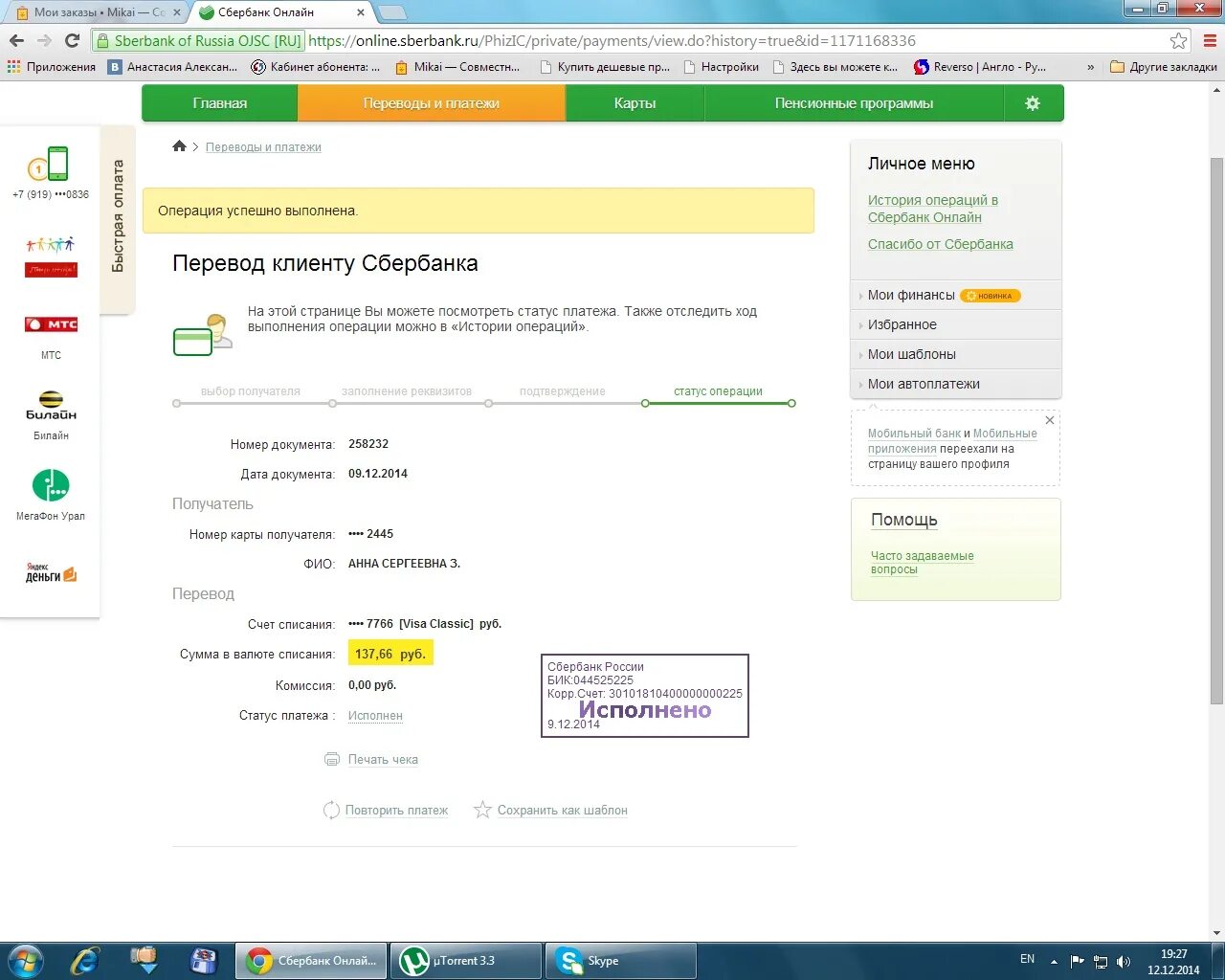Click Печать чека link
The image size is (1225, 980).
pyautogui.click(x=383, y=760)
